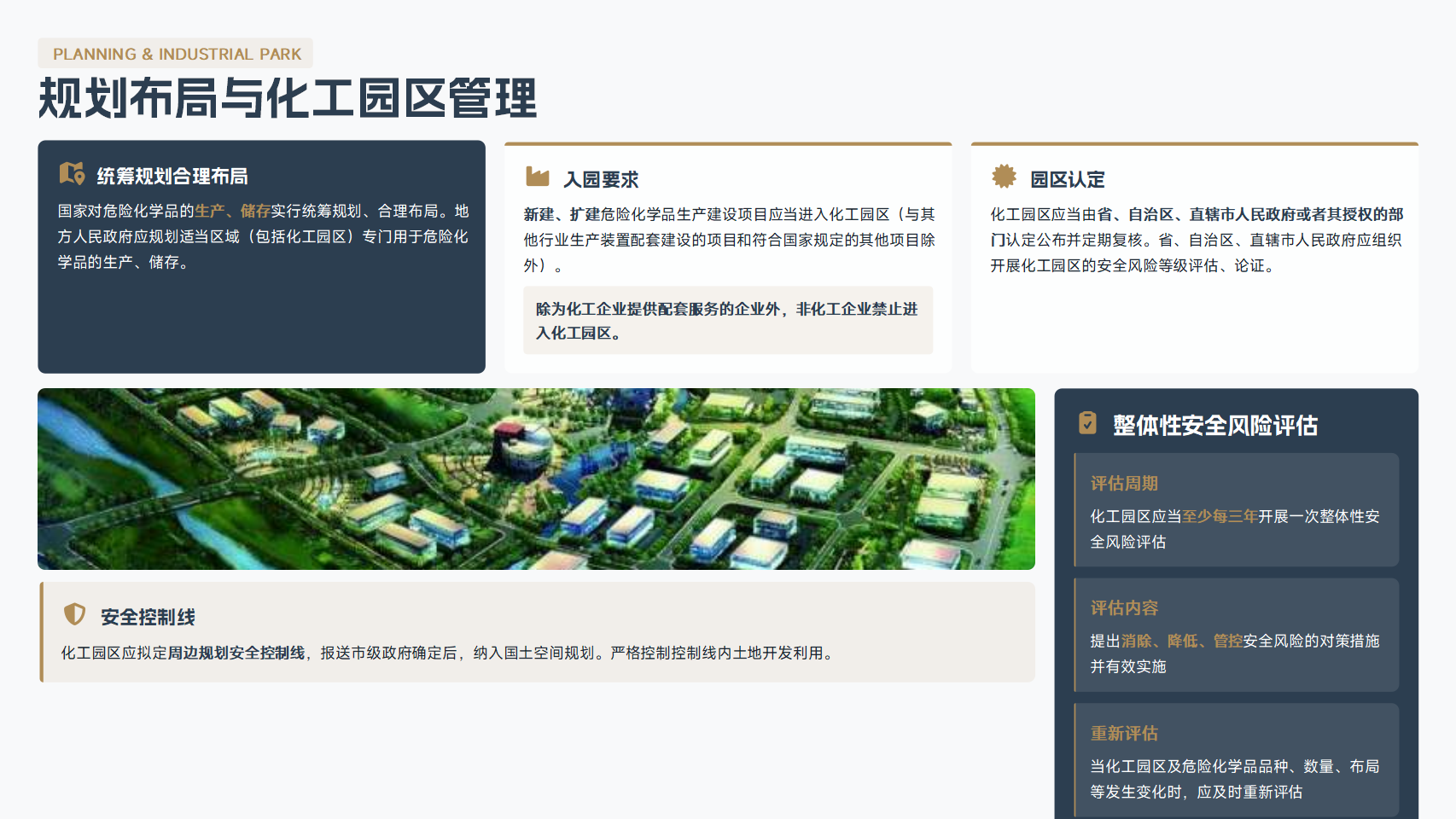
Task: Click the bold 周边规划安全控制线 text
Action: pyautogui.click(x=236, y=653)
